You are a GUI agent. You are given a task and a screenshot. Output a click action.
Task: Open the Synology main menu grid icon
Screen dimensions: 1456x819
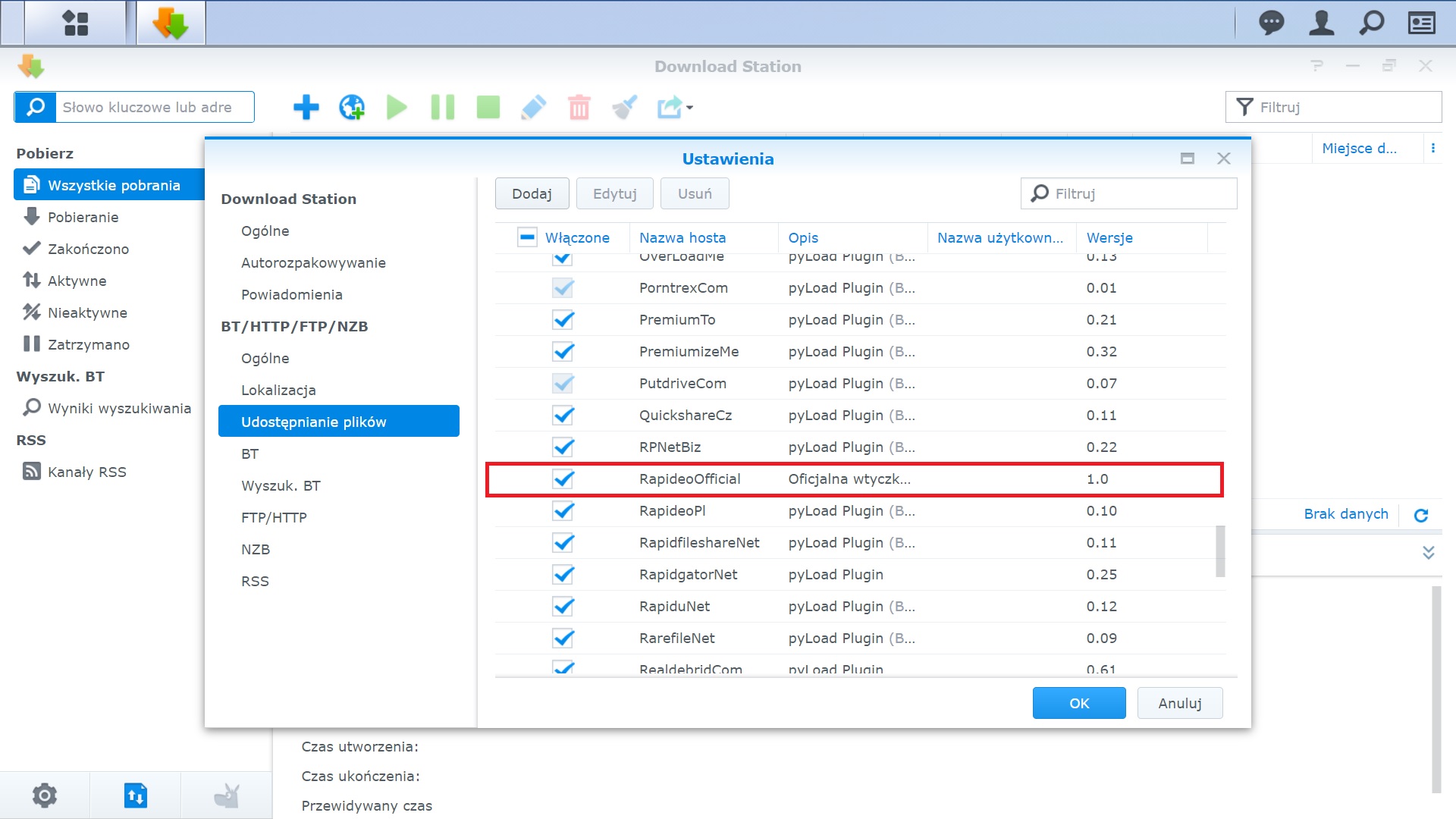[75, 23]
